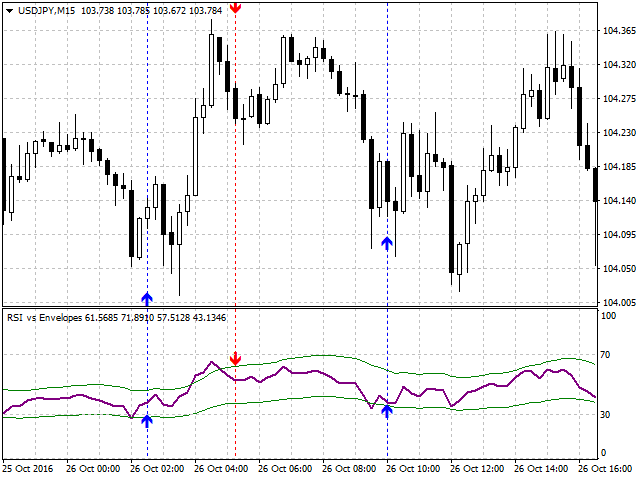
Task: Click the 26 Oct 14:00 time label
Action: coord(541,469)
